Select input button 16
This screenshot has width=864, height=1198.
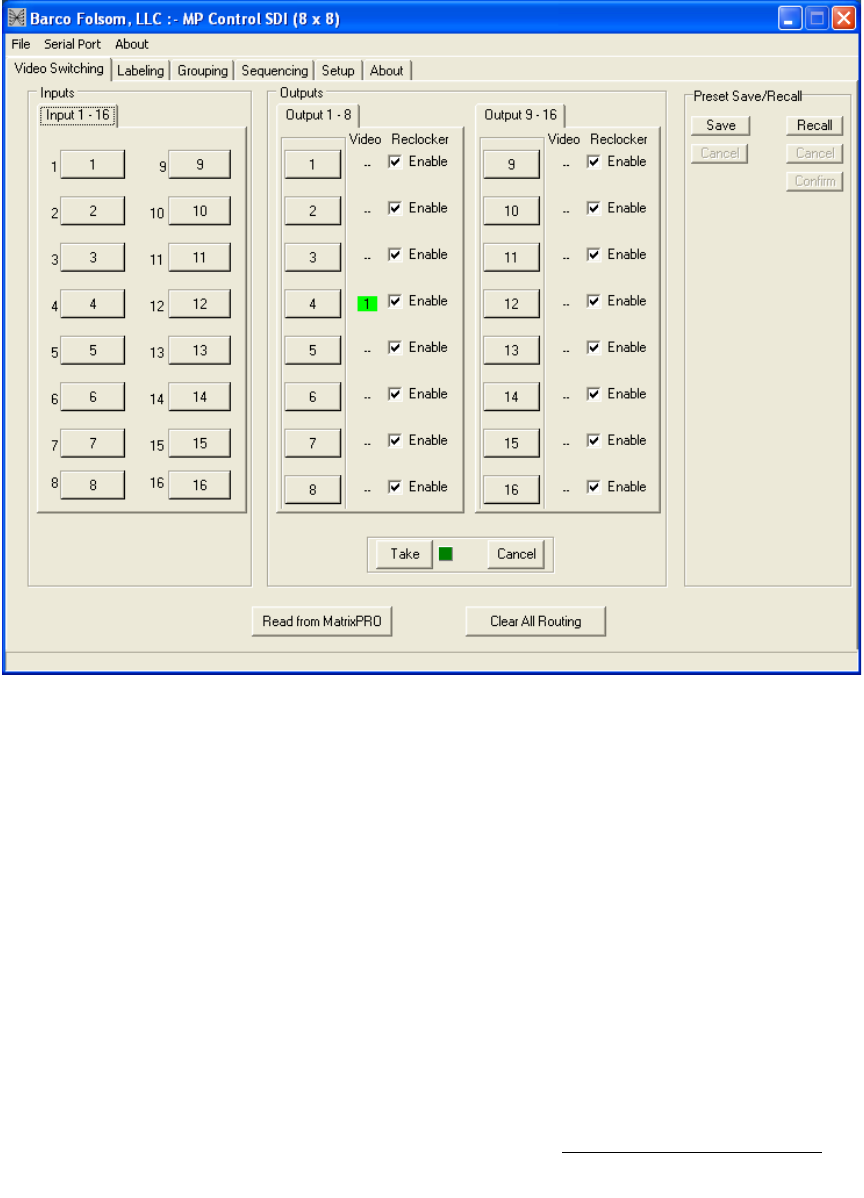199,485
